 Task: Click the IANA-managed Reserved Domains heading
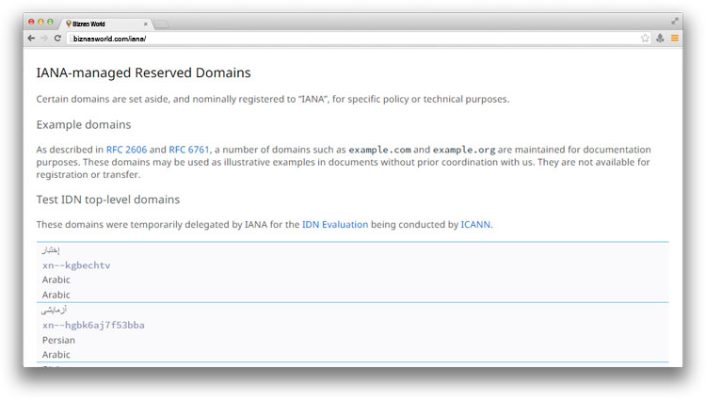click(x=143, y=73)
